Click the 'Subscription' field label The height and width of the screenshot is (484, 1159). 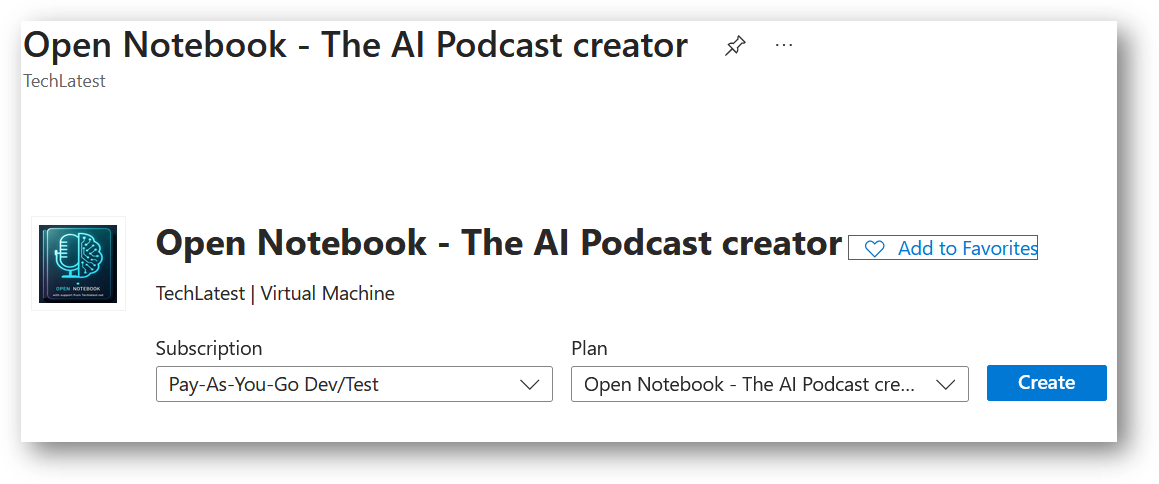pos(209,348)
